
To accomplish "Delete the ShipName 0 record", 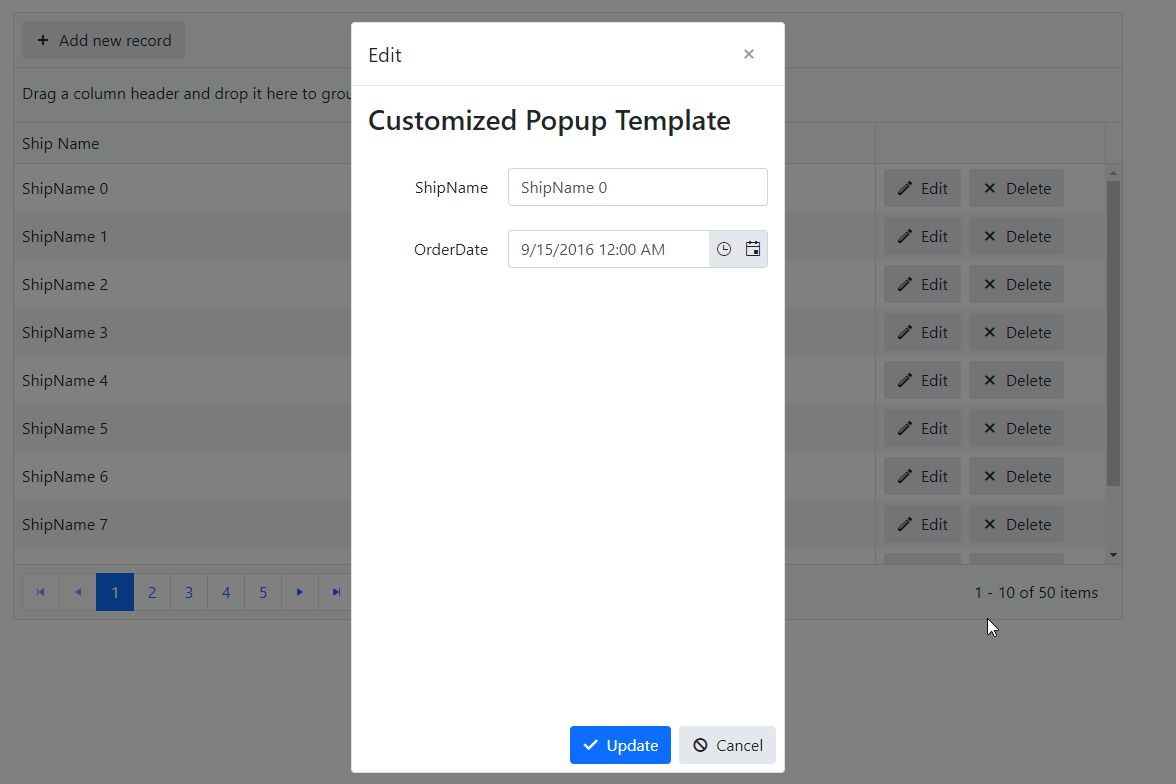I will [x=1016, y=188].
